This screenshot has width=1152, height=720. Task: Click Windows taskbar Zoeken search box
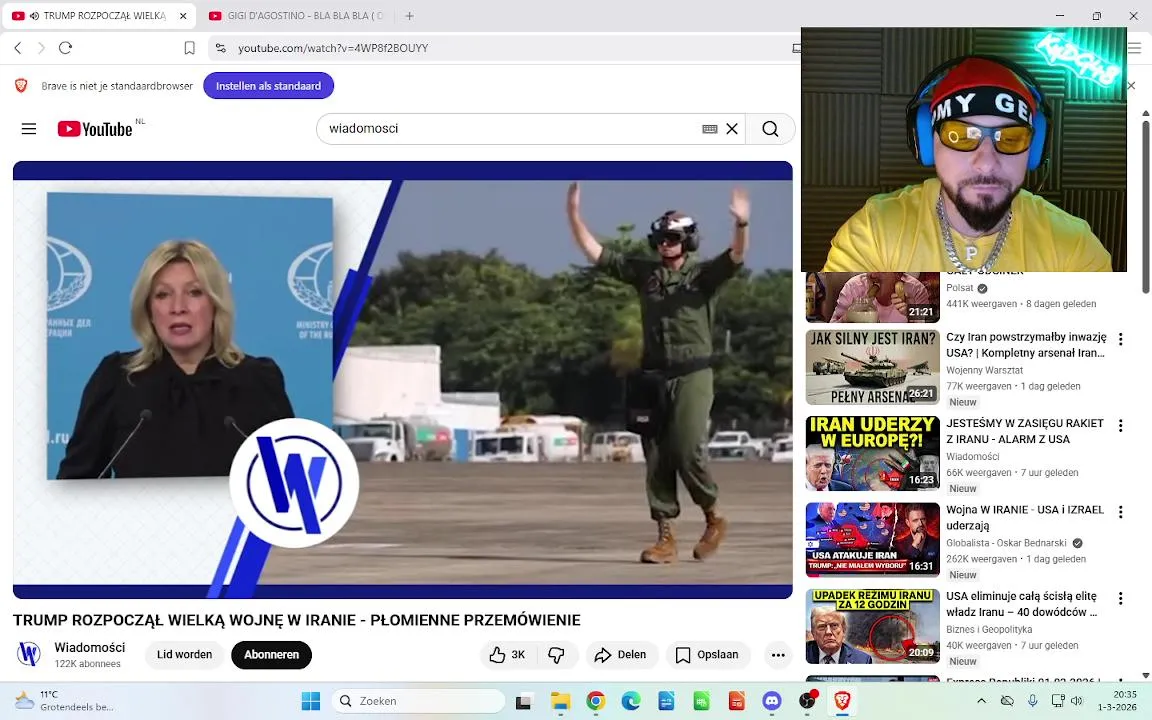(x=418, y=701)
